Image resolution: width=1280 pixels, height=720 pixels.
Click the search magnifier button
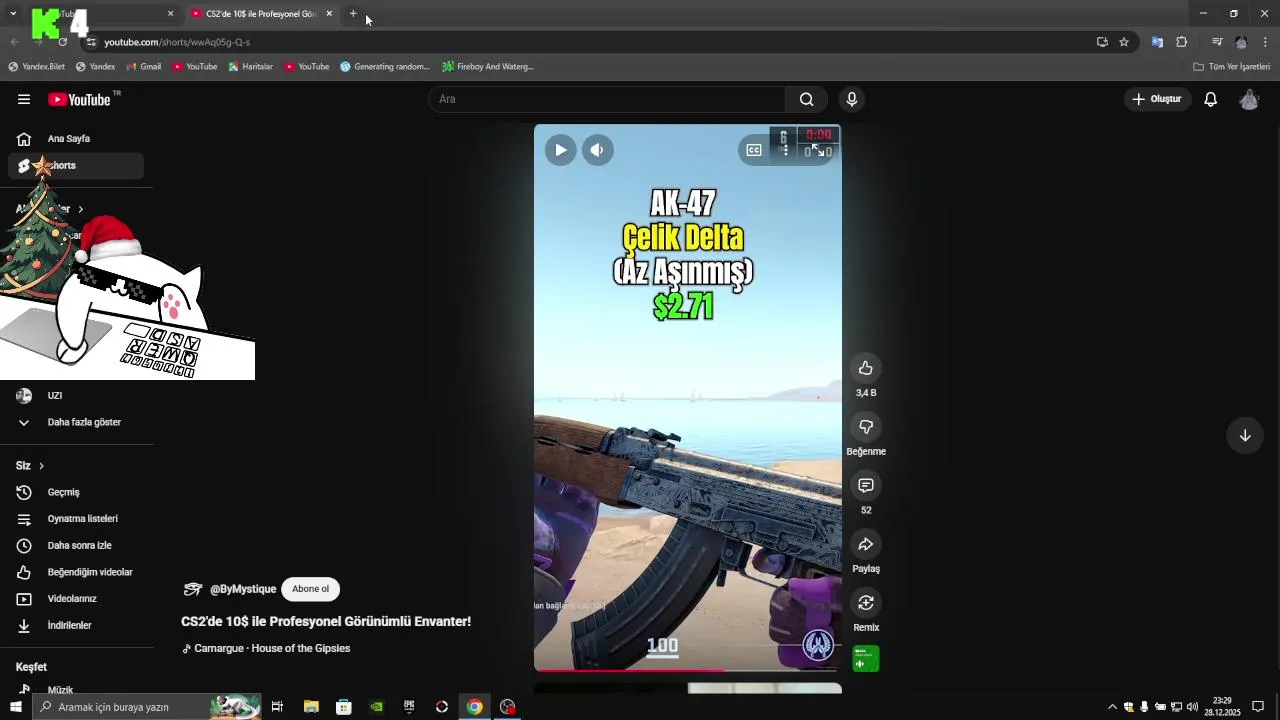(806, 99)
